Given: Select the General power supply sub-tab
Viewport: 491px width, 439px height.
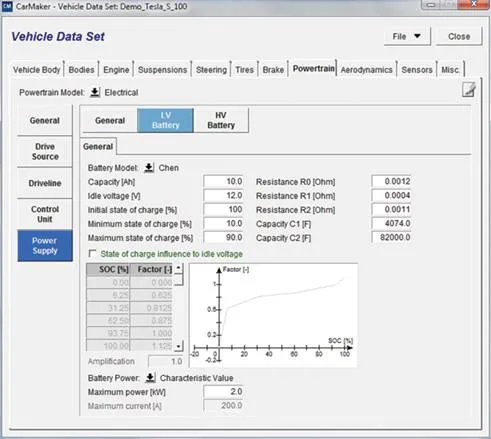Looking at the screenshot, I should [110, 120].
